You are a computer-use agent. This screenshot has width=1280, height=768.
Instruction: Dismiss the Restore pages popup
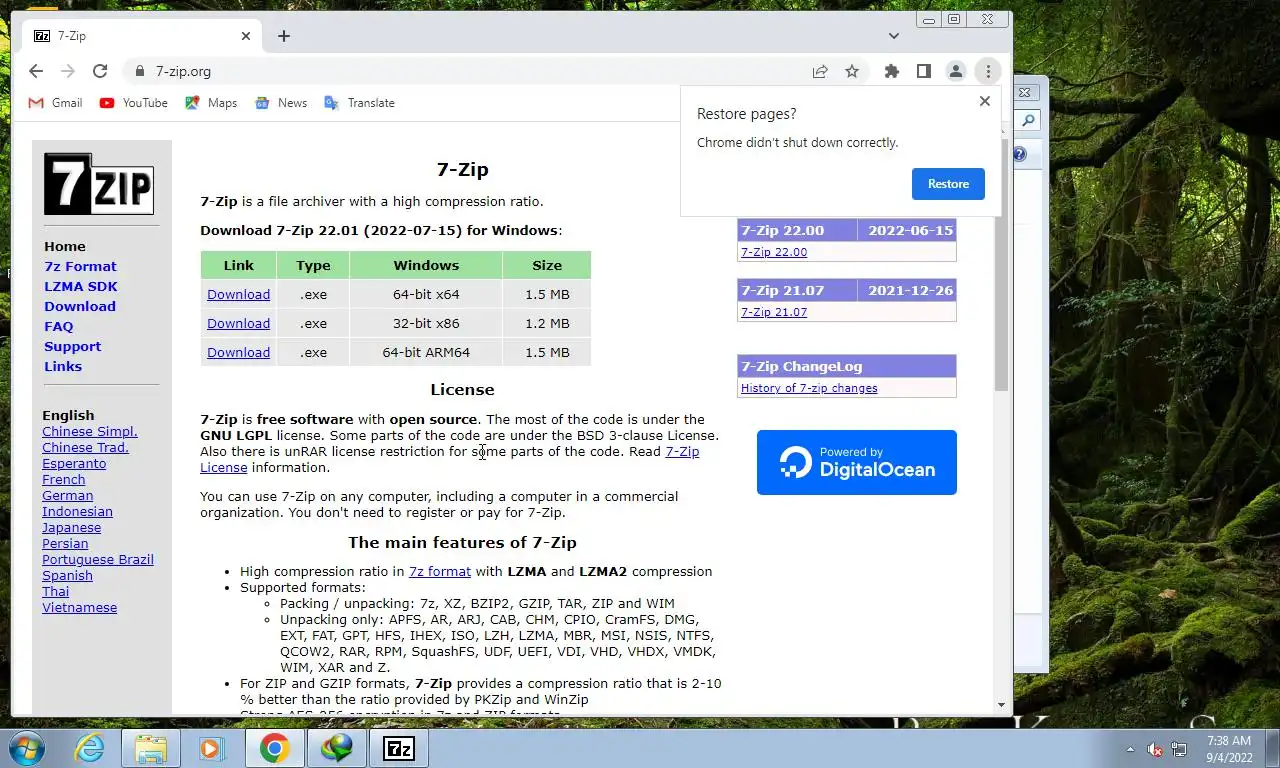985,101
